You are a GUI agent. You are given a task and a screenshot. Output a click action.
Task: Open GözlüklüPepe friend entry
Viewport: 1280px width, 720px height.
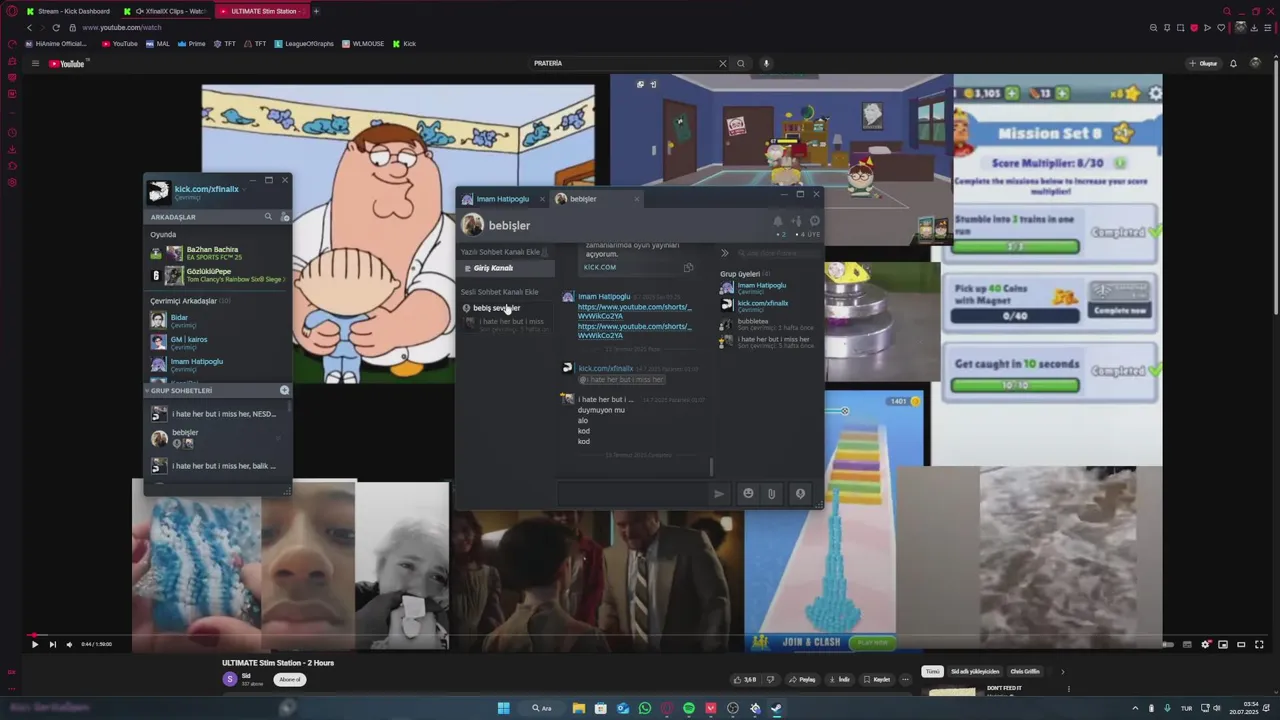[217, 275]
